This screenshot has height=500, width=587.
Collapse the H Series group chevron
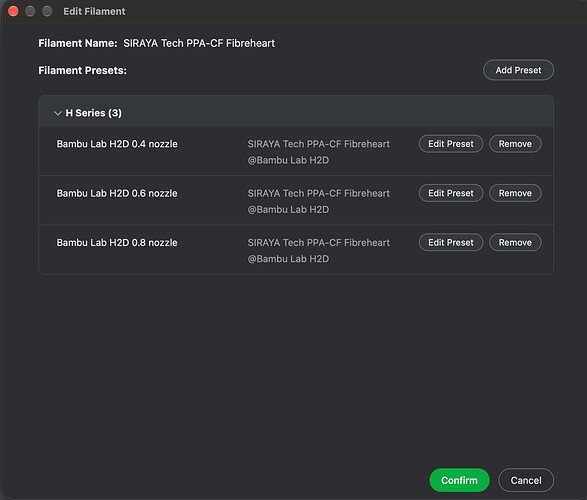pos(58,113)
